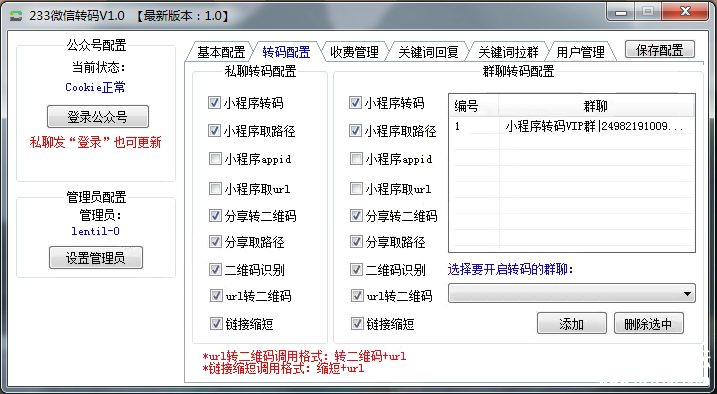The height and width of the screenshot is (394, 717).
Task: Open the 基本配置 tab
Action: [220, 52]
